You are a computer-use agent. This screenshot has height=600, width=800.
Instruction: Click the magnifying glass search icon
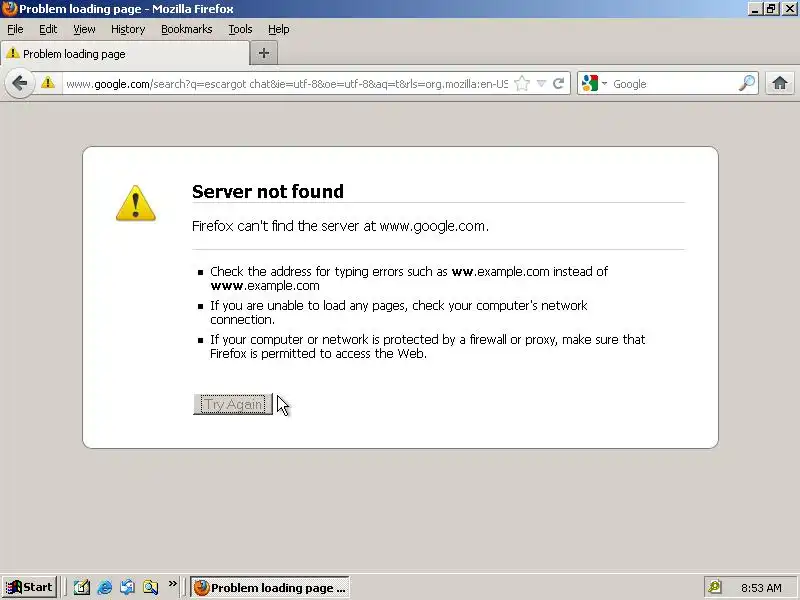[x=747, y=83]
